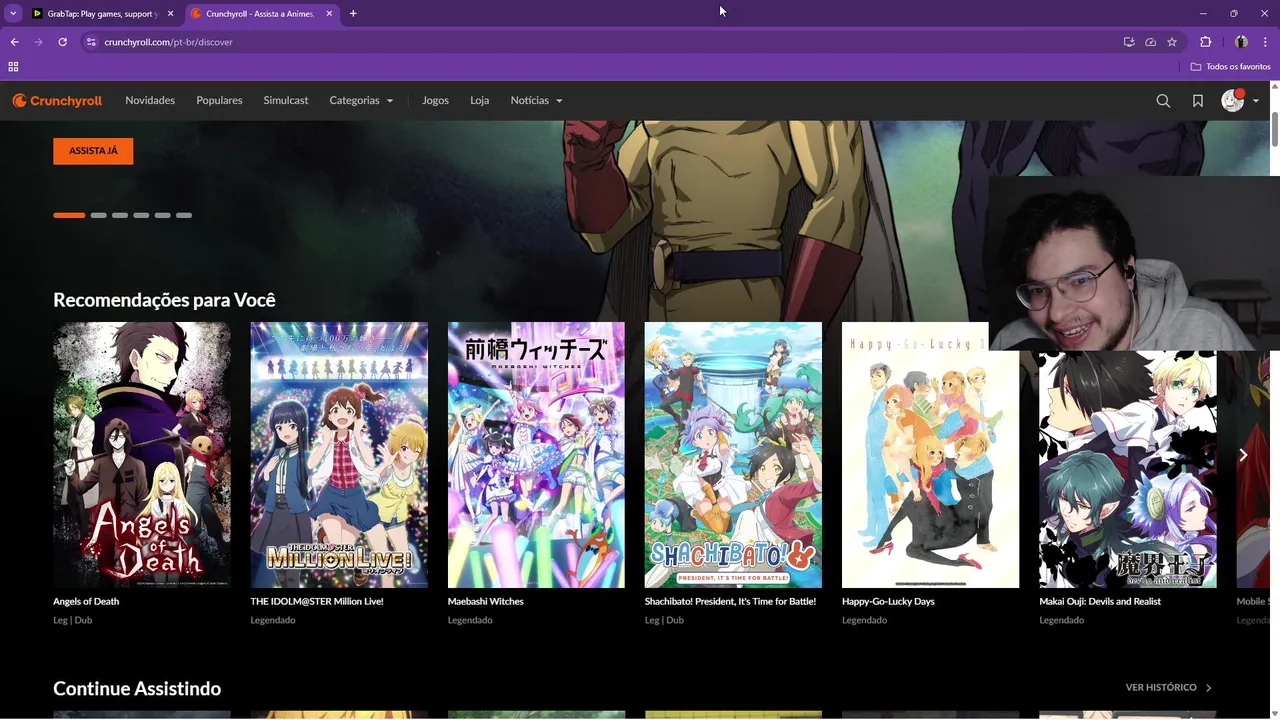Viewport: 1280px width, 720px height.
Task: Click the Maebashi Witches title link
Action: point(486,602)
